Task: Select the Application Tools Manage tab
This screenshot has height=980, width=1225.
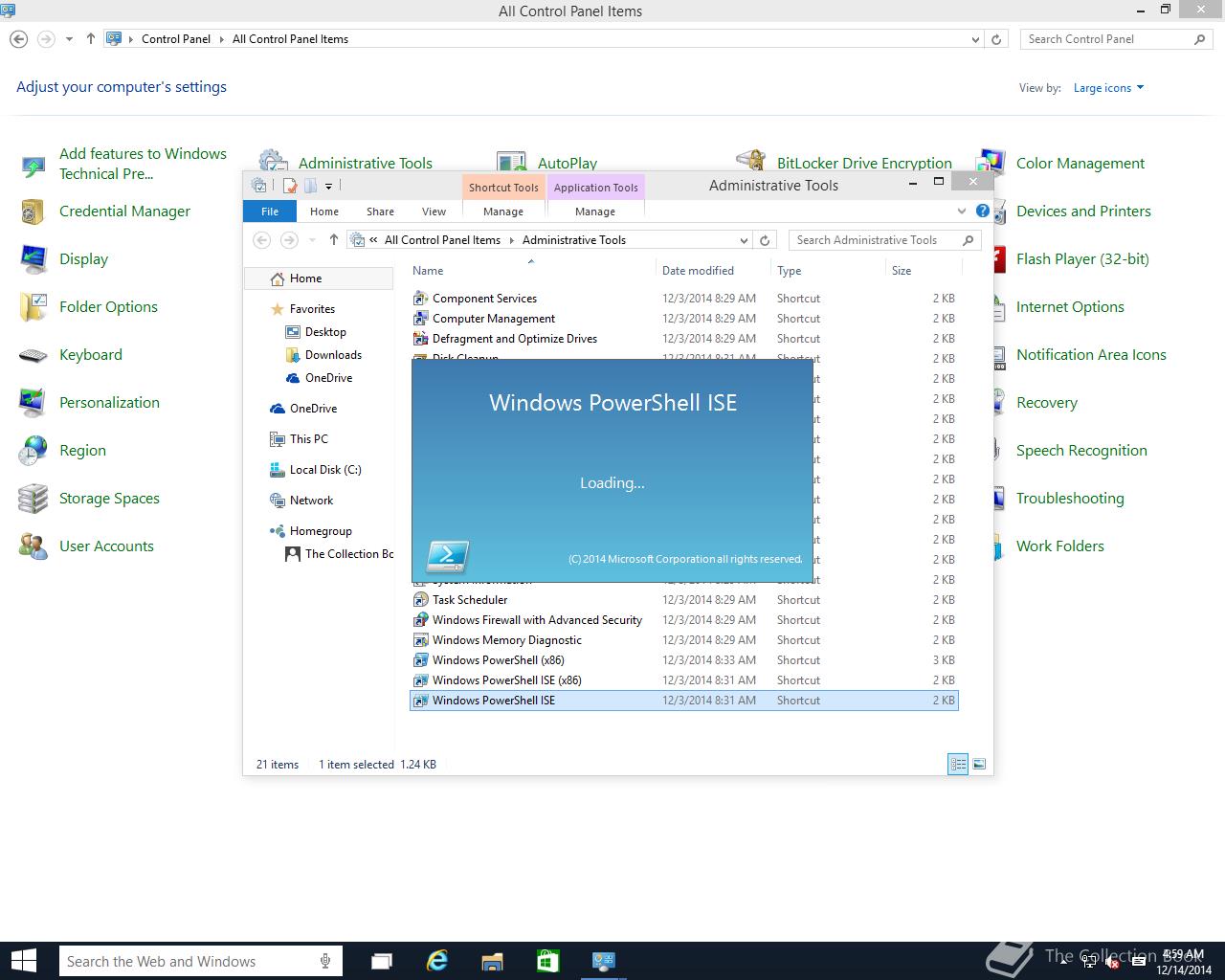Action: 595,212
